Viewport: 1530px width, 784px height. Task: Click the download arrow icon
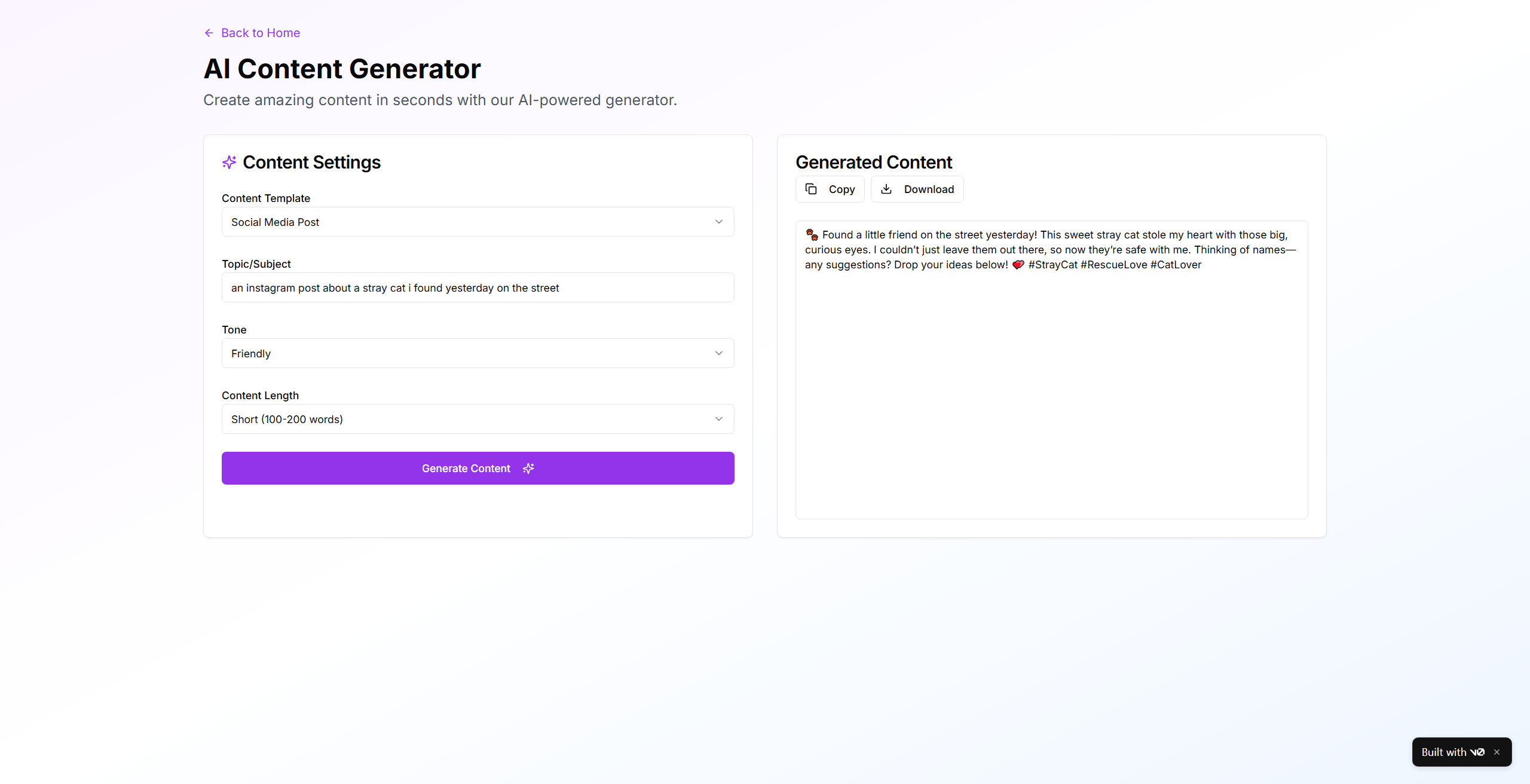[x=886, y=189]
